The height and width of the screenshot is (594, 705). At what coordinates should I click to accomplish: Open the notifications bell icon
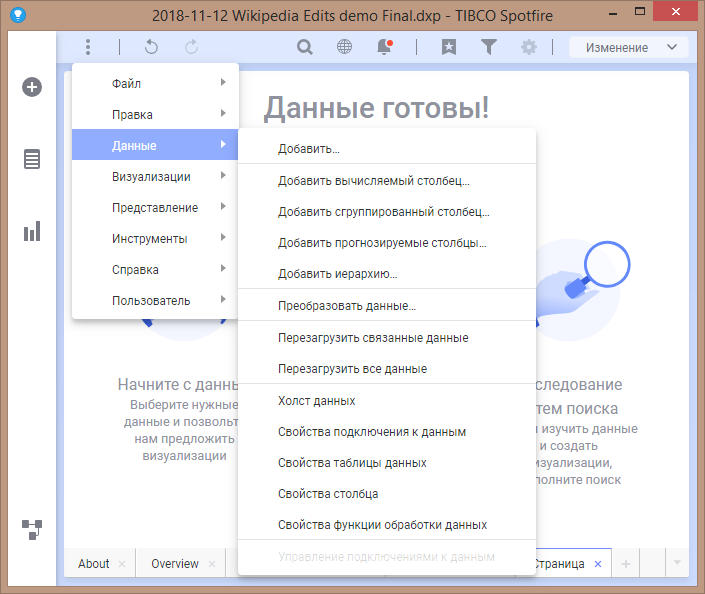pyautogui.click(x=385, y=47)
